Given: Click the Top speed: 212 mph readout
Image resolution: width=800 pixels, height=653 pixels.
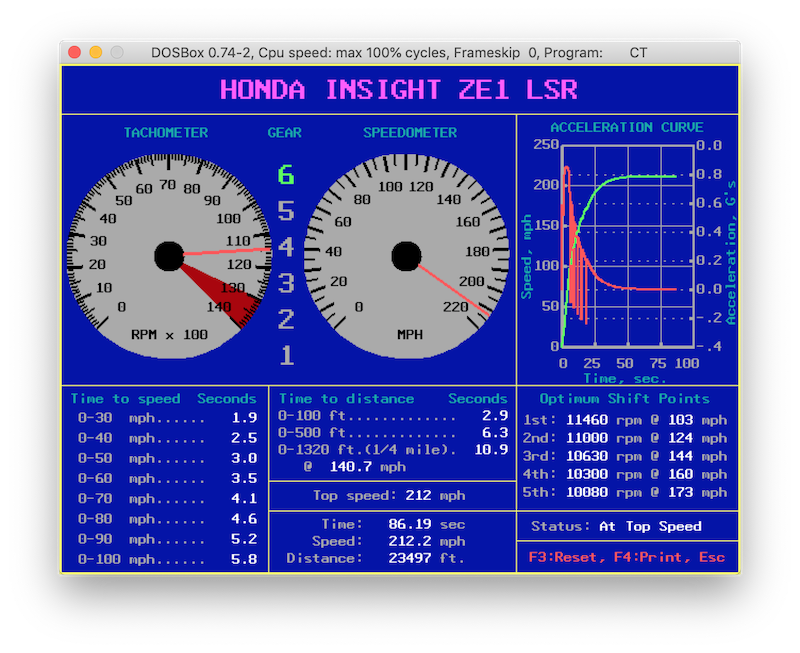Looking at the screenshot, I should [389, 495].
